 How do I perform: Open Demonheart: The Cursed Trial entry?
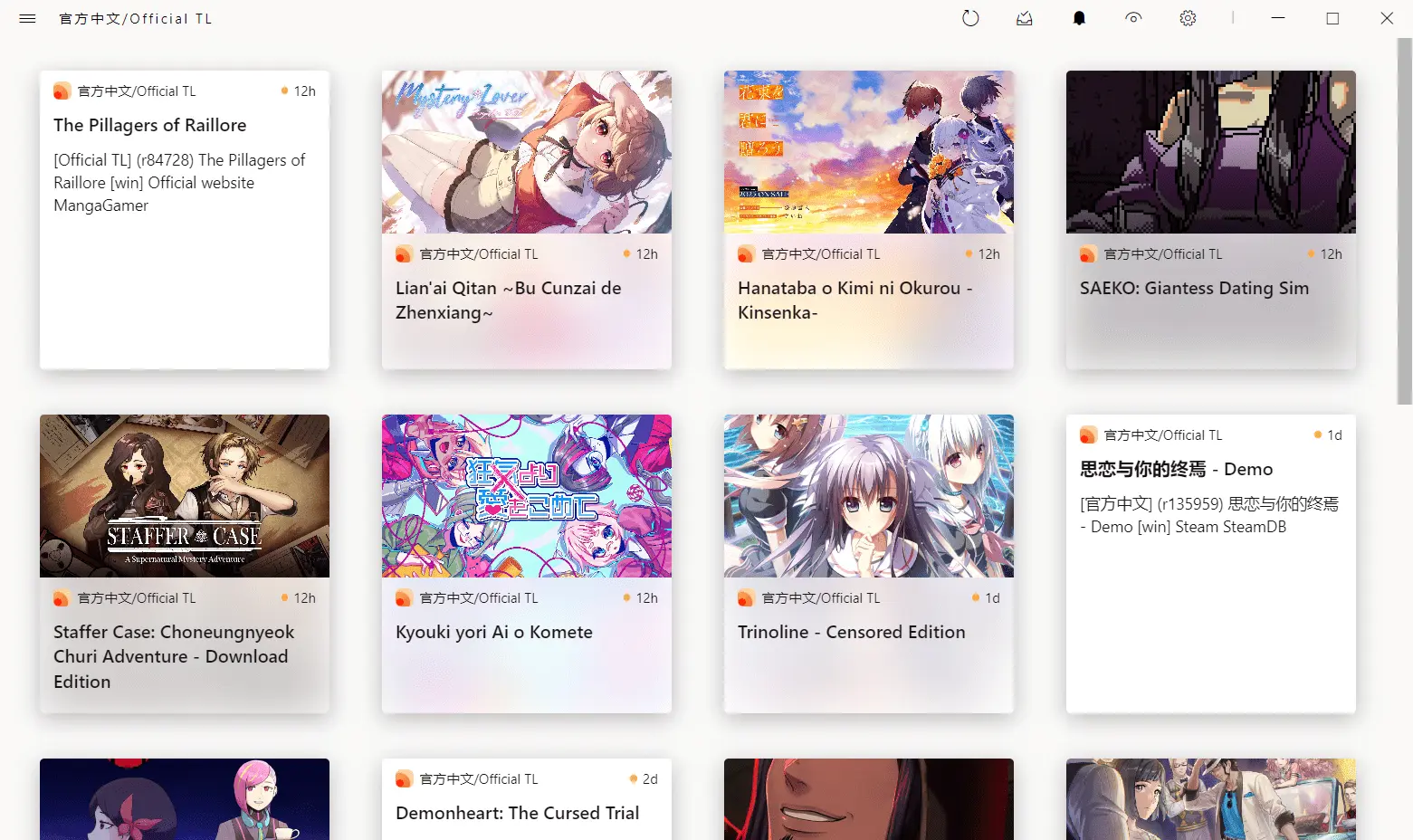coord(517,813)
